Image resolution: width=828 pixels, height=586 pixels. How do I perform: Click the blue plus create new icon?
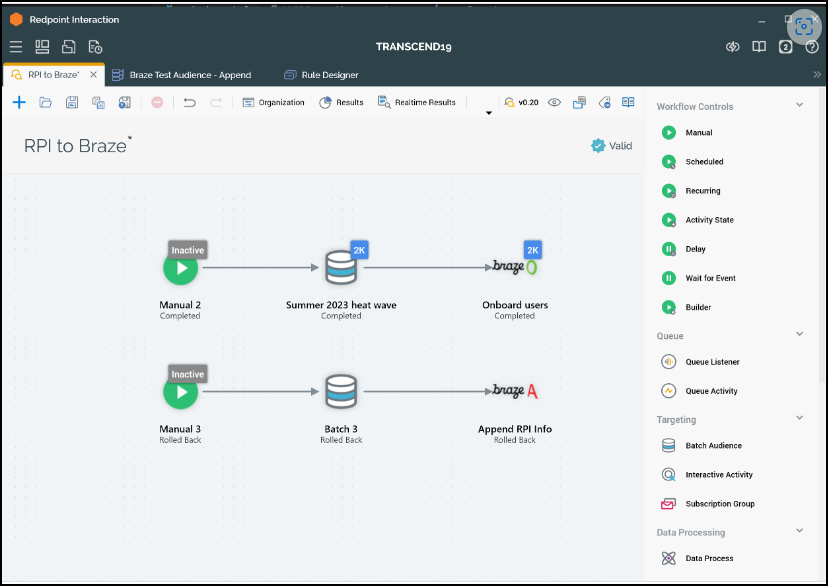(x=19, y=102)
